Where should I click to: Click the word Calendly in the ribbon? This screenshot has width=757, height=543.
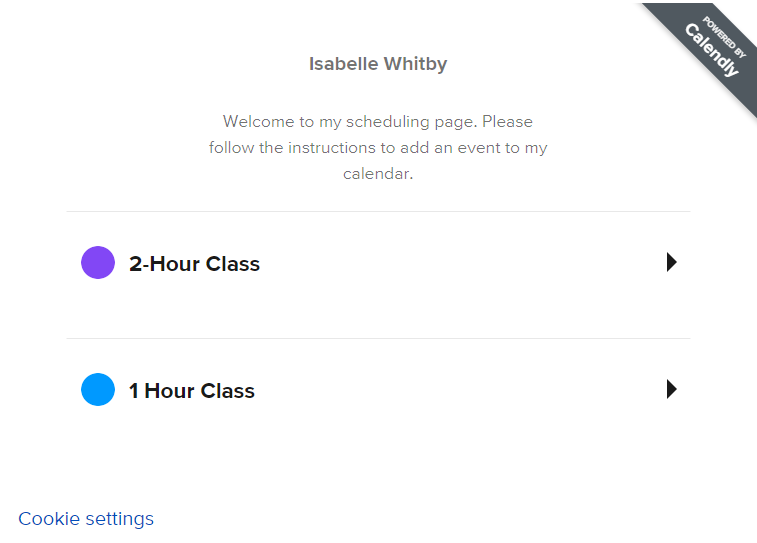(x=712, y=50)
